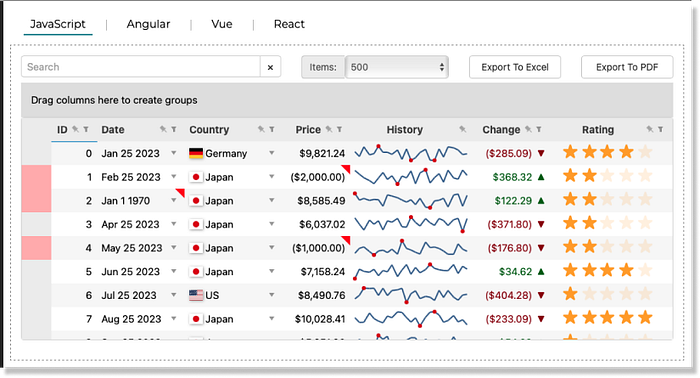700x378 pixels.
Task: Open the Change column filter
Action: pyautogui.click(x=539, y=129)
